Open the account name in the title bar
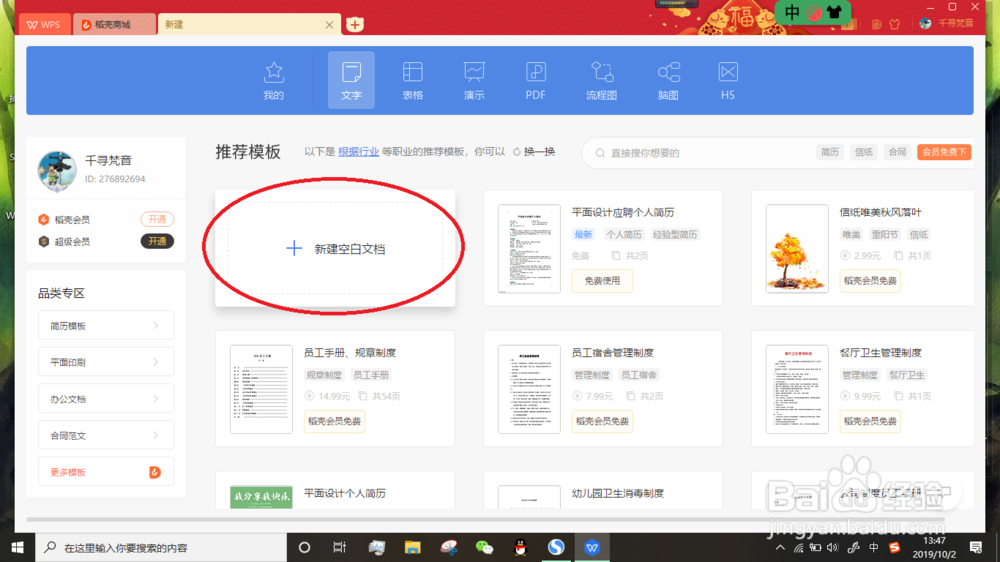Screen dimensions: 1000x562 [955, 24]
